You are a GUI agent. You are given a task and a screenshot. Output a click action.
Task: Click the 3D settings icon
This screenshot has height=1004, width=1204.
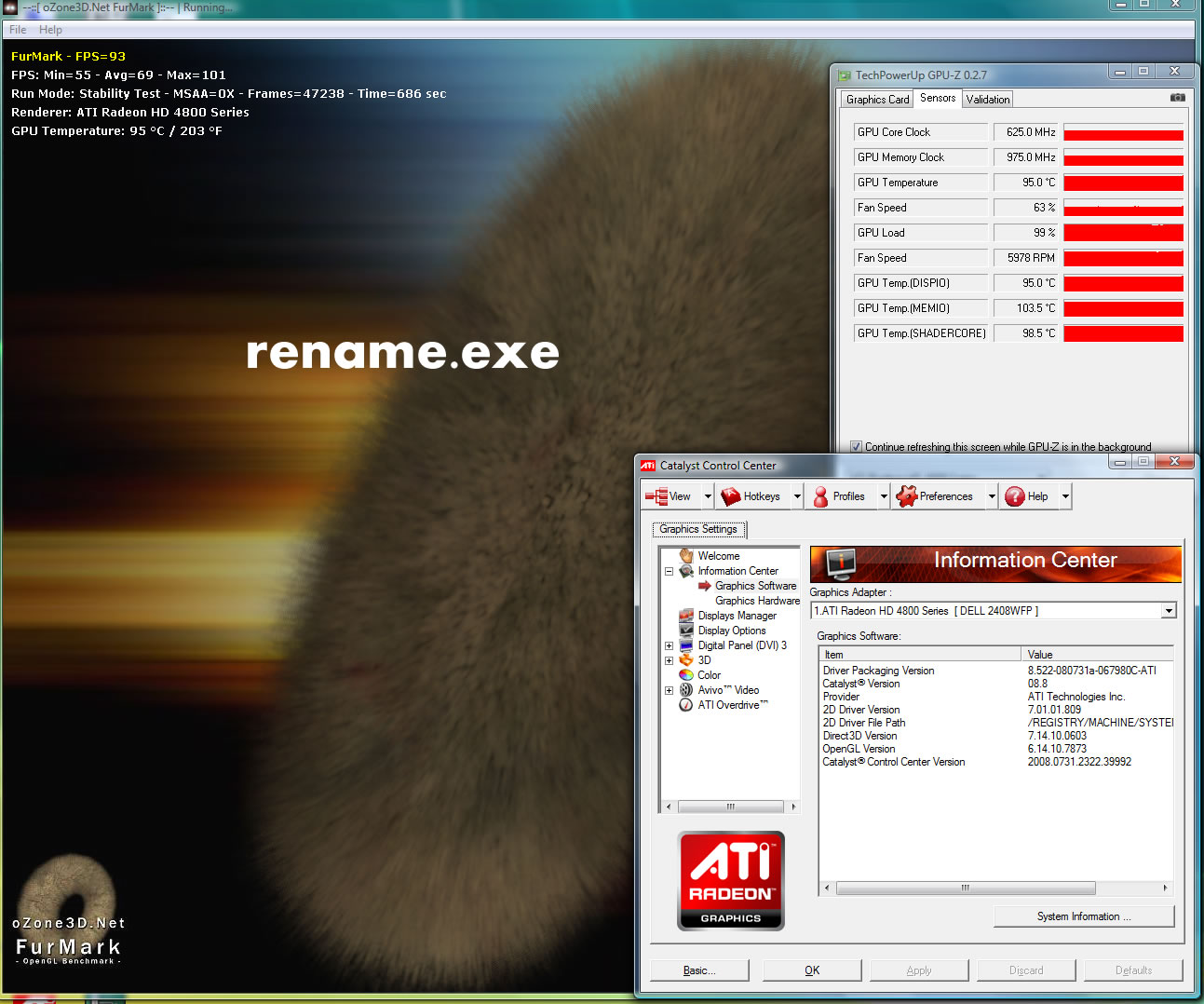(686, 660)
